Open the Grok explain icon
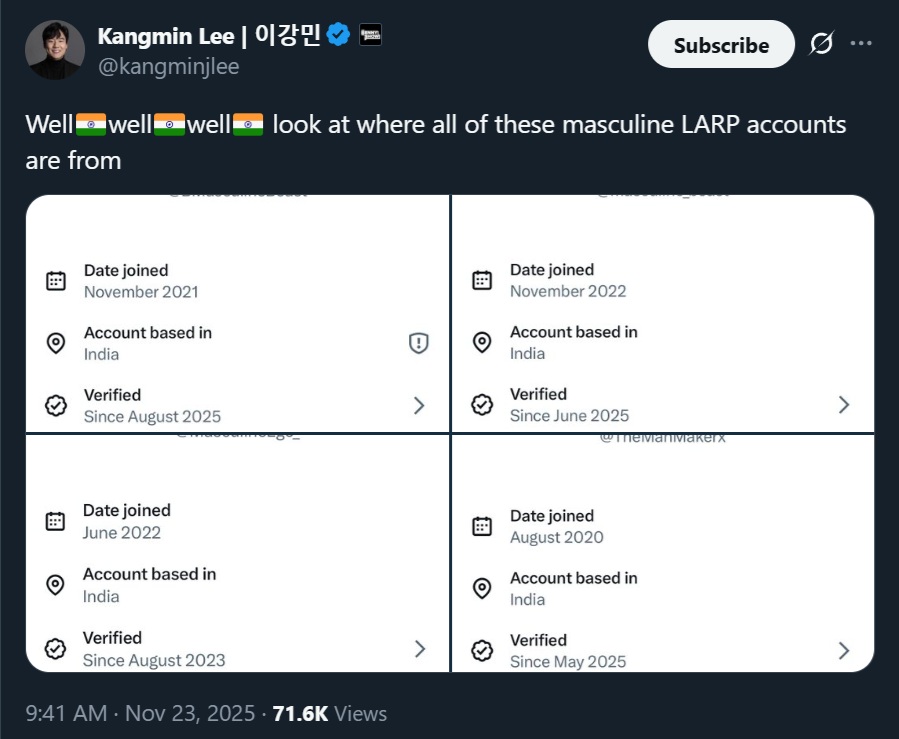This screenshot has height=739, width=899. click(x=821, y=45)
